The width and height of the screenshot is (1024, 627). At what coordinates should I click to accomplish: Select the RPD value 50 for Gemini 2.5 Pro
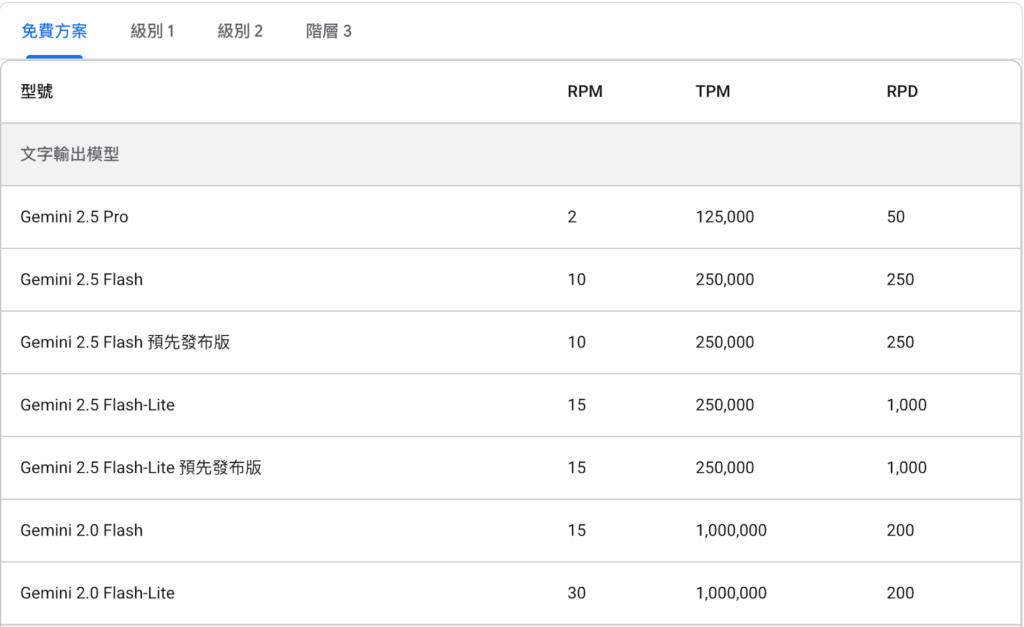pyautogui.click(x=895, y=217)
